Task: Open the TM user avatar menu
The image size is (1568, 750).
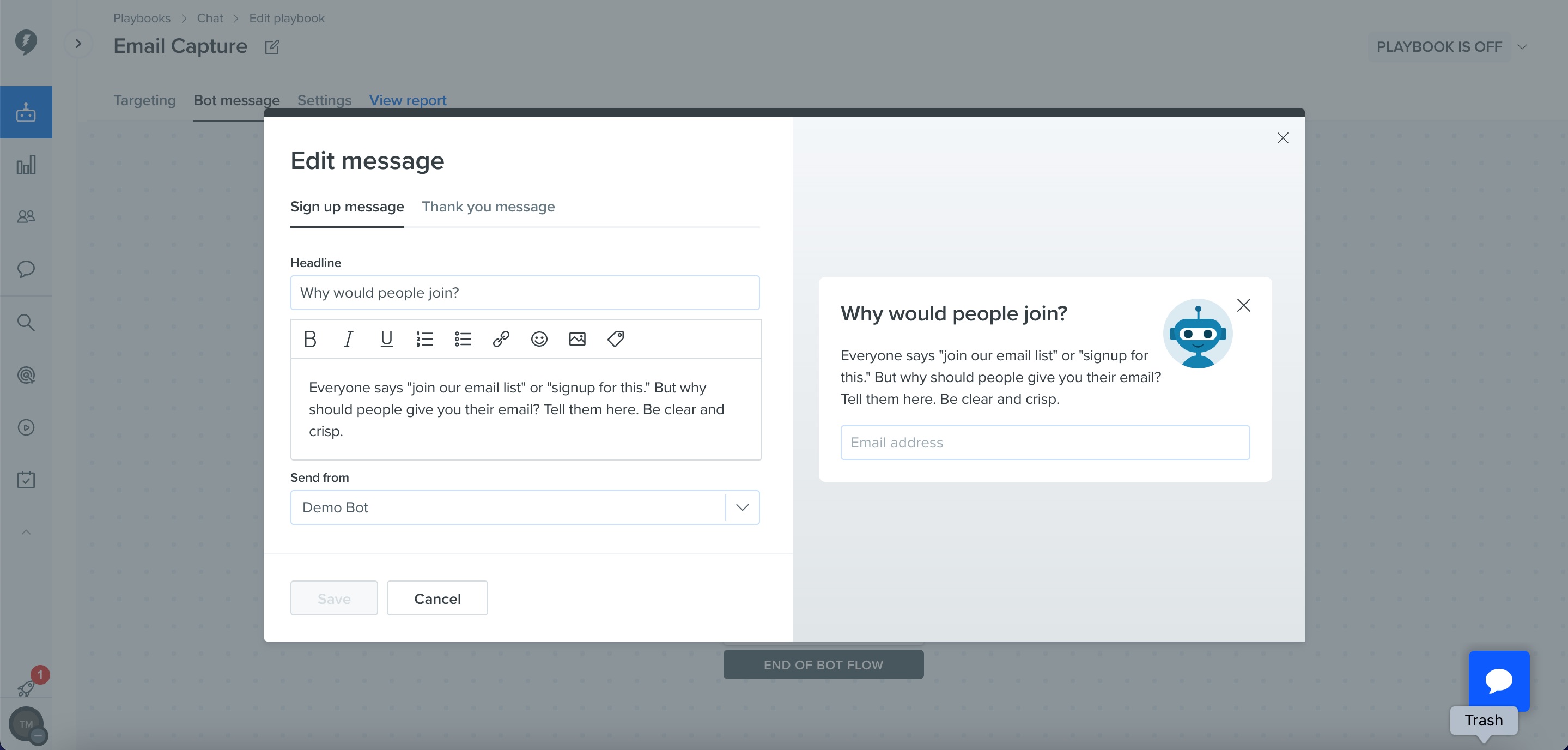Action: pos(26,724)
